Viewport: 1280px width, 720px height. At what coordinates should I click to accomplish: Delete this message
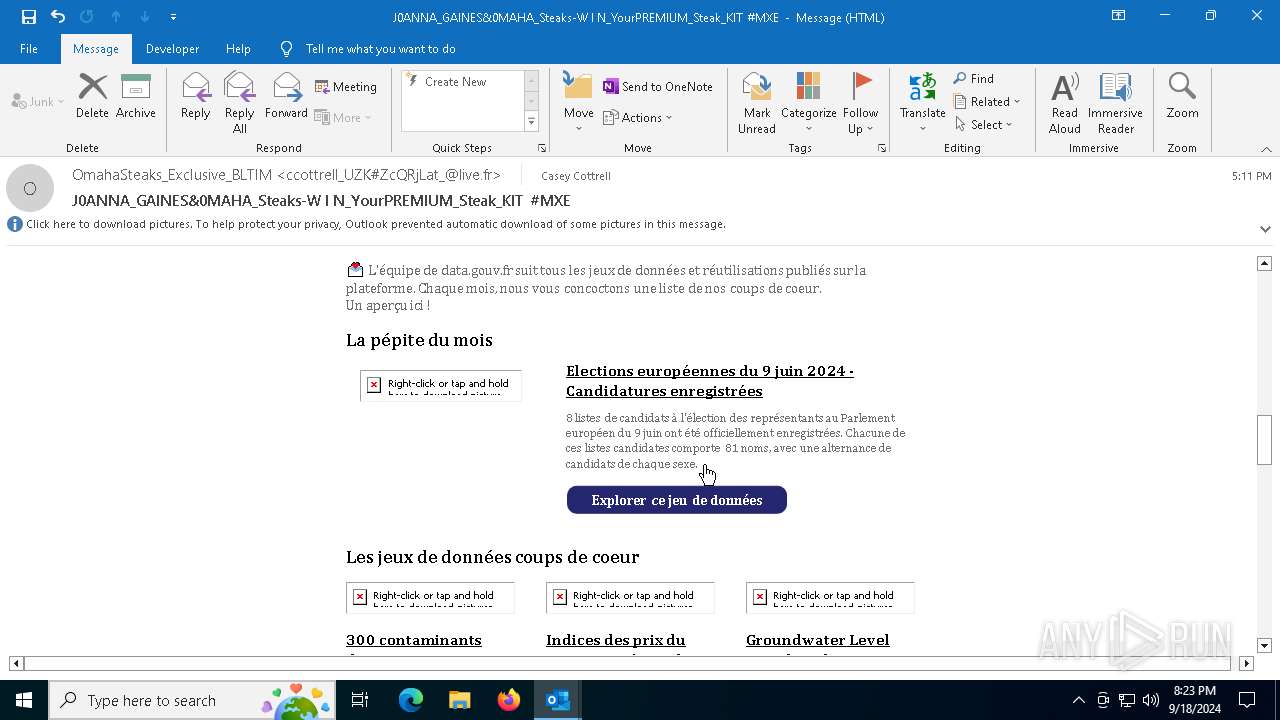tap(92, 96)
